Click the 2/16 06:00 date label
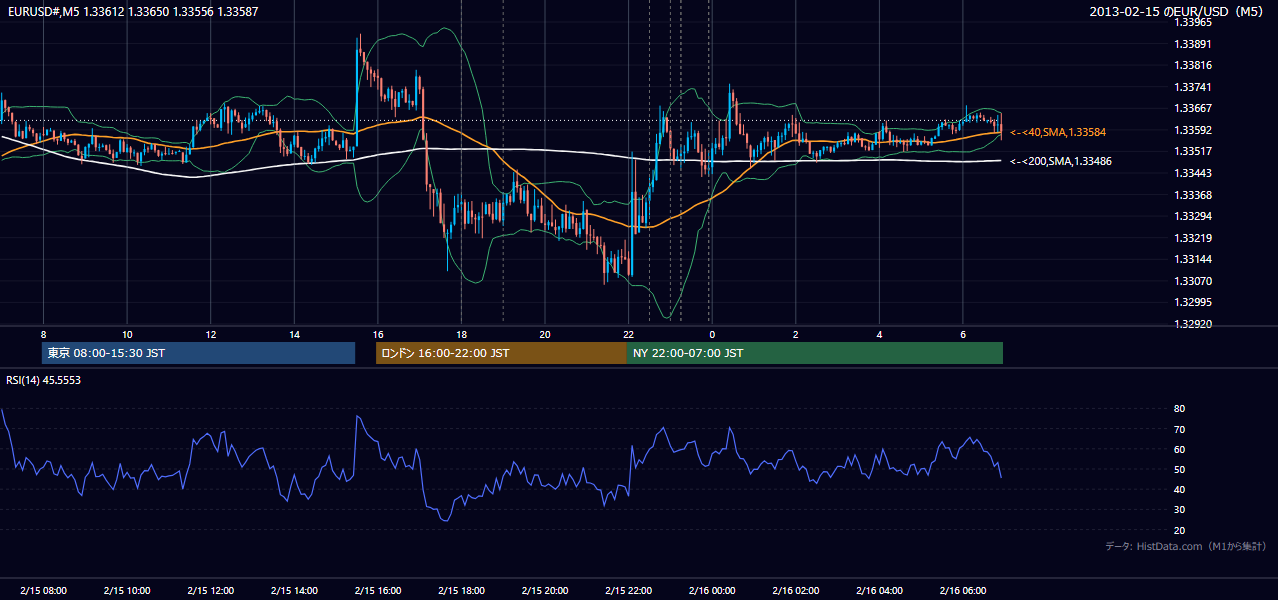Image resolution: width=1278 pixels, height=600 pixels. [962, 590]
